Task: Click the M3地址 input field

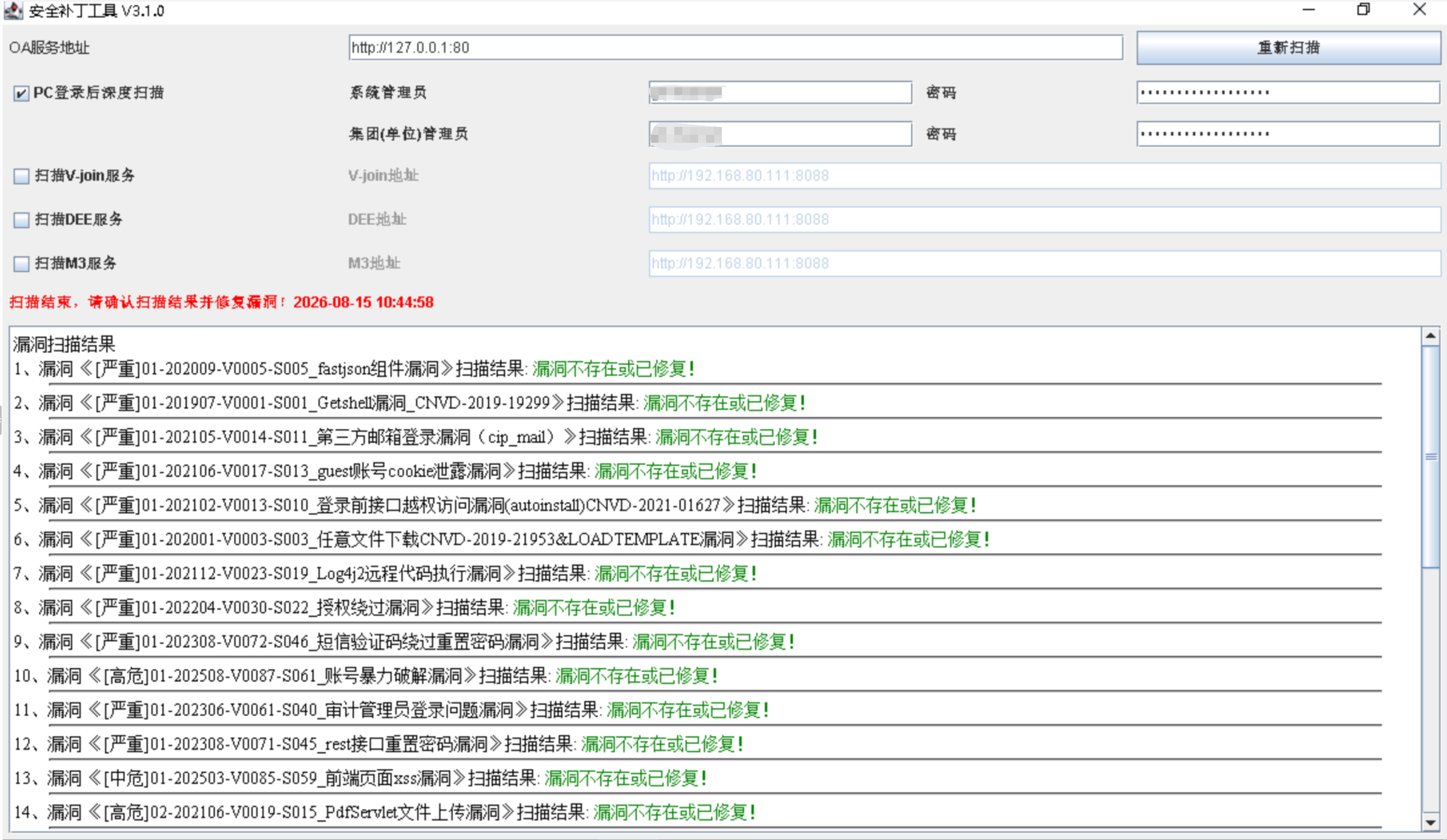Action: click(x=1045, y=263)
